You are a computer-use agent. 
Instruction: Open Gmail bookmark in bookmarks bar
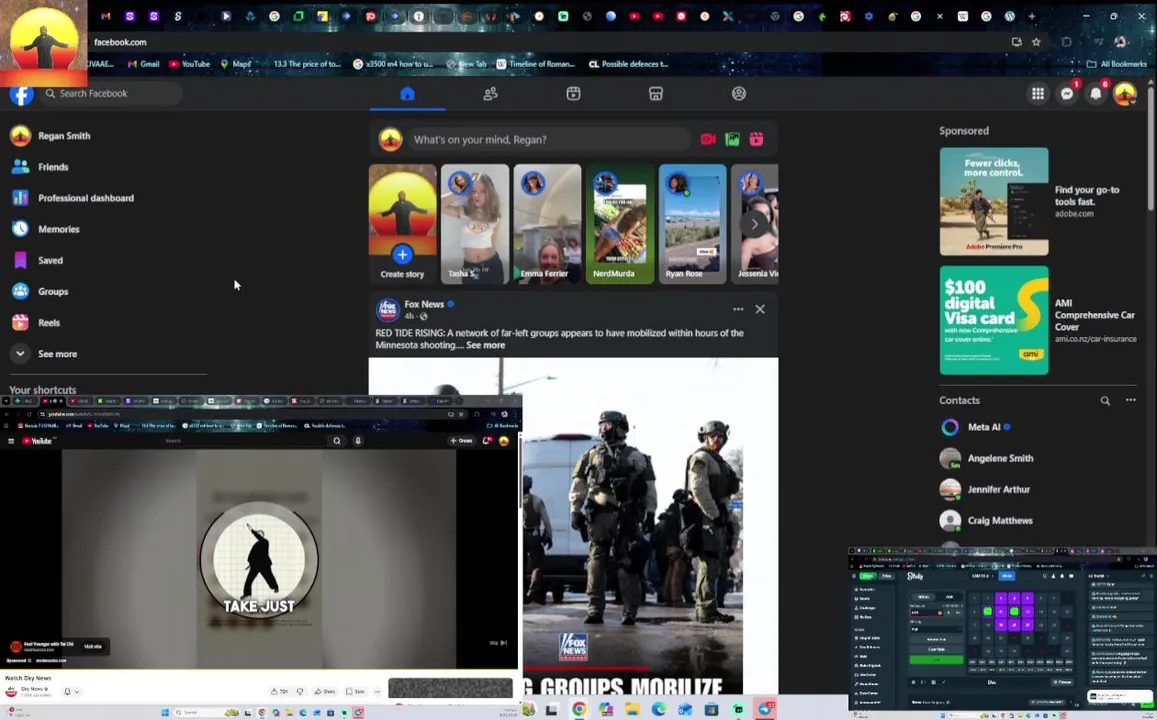tap(143, 64)
